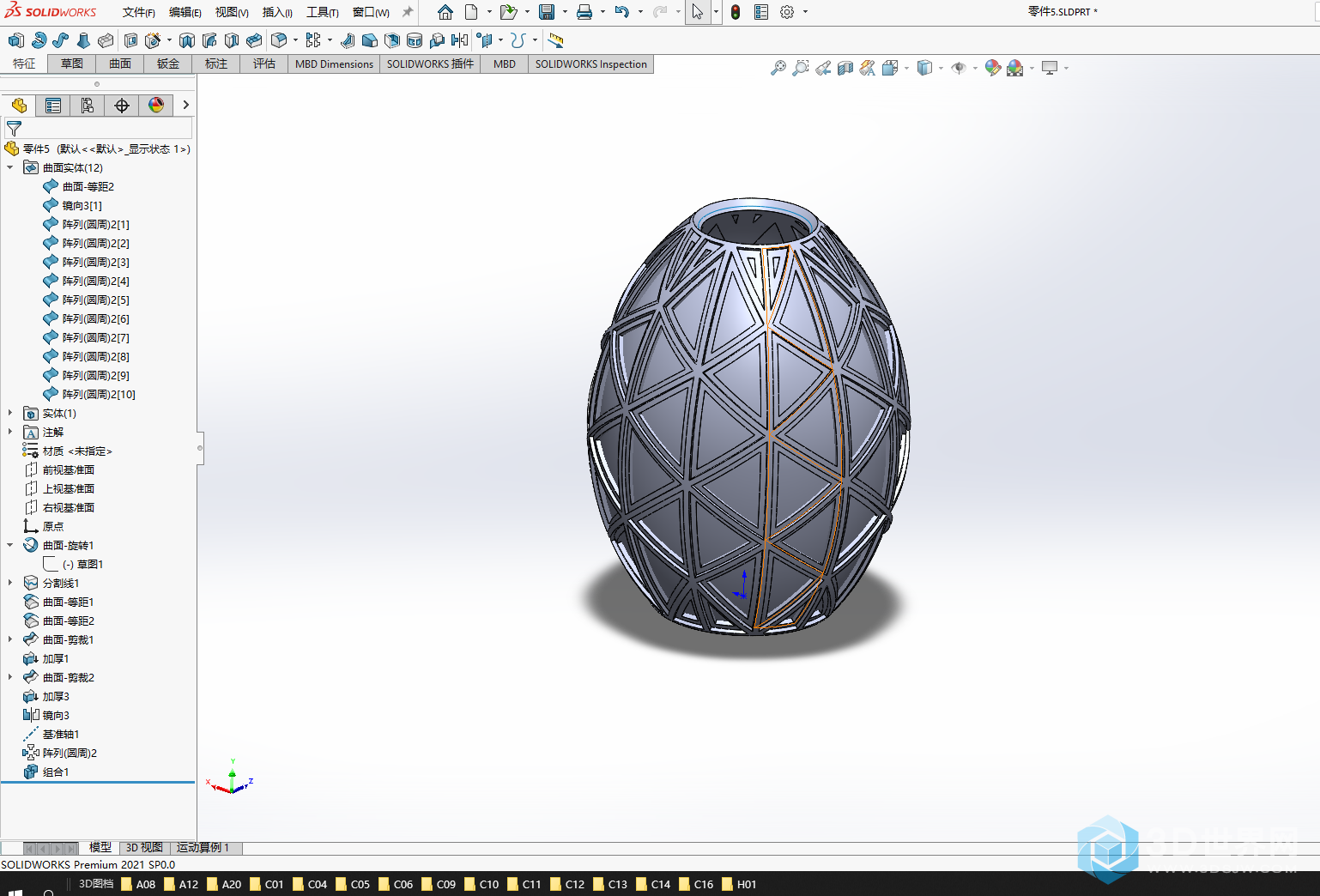1320x896 pixels.
Task: Select the Swept Boss/Base tool
Action: (61, 40)
